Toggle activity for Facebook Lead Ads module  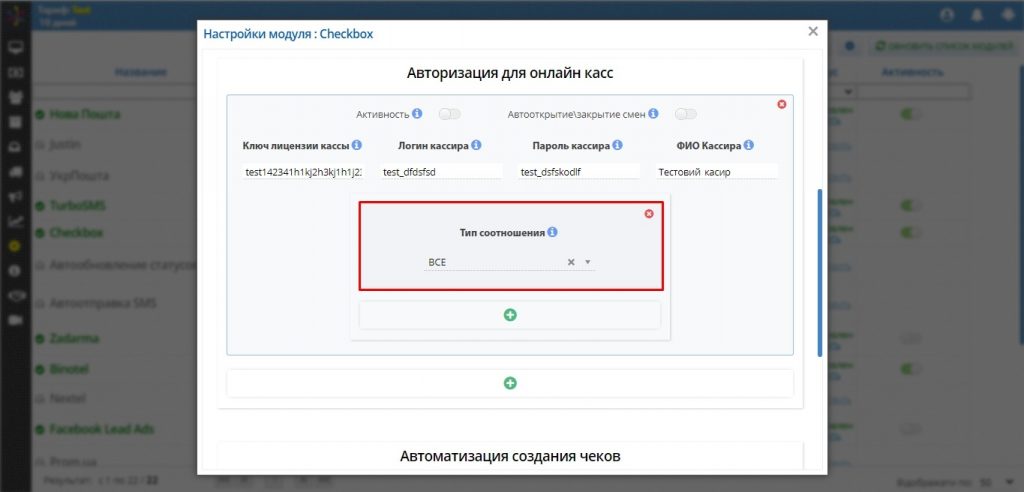[911, 429]
